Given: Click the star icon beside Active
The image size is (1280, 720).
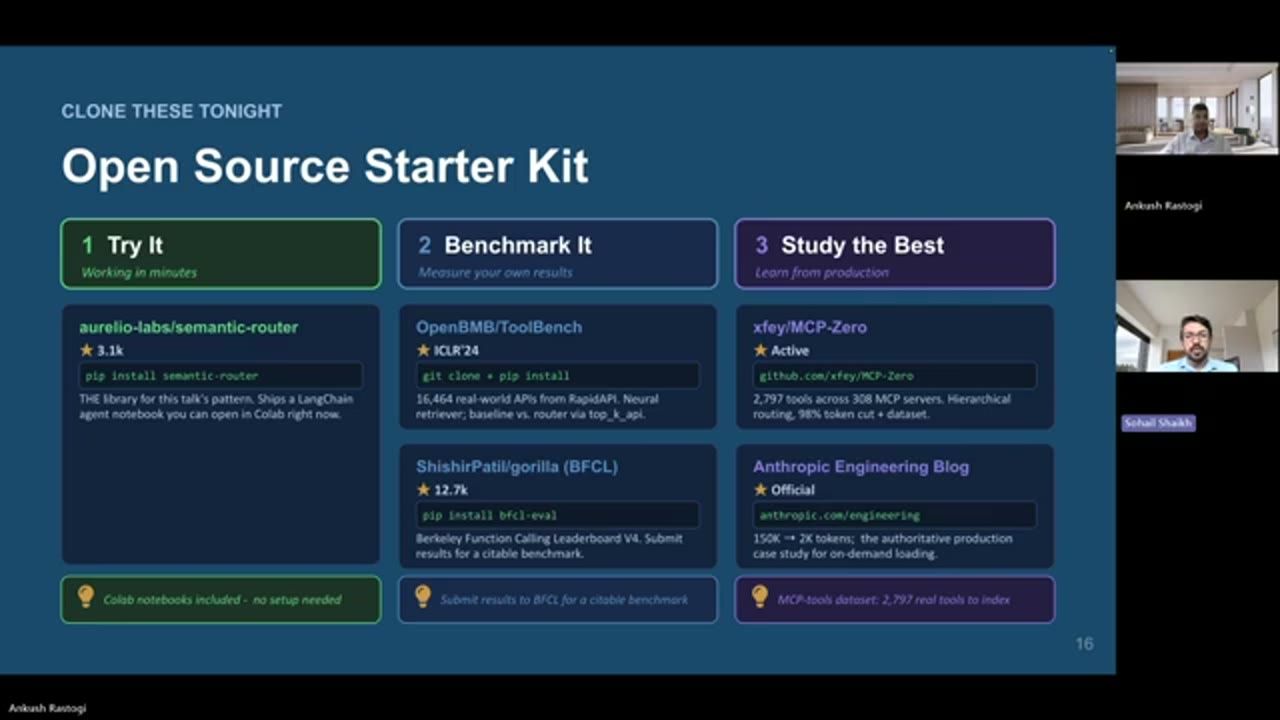Looking at the screenshot, I should tap(761, 350).
